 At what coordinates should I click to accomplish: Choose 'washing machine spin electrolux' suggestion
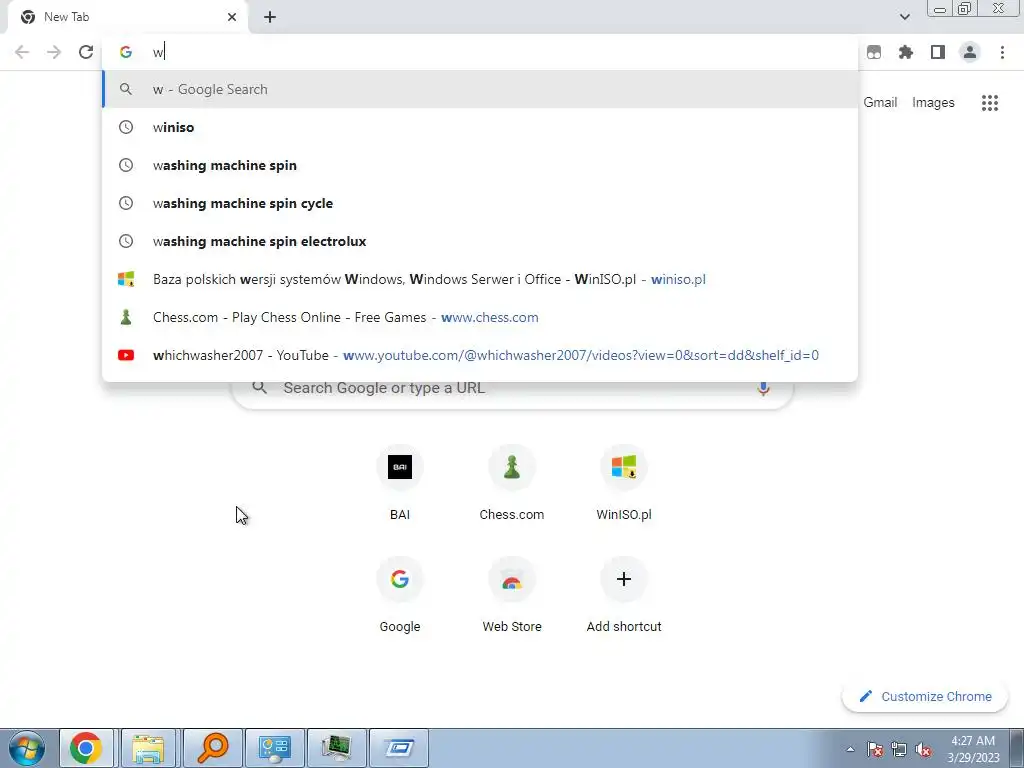(480, 241)
